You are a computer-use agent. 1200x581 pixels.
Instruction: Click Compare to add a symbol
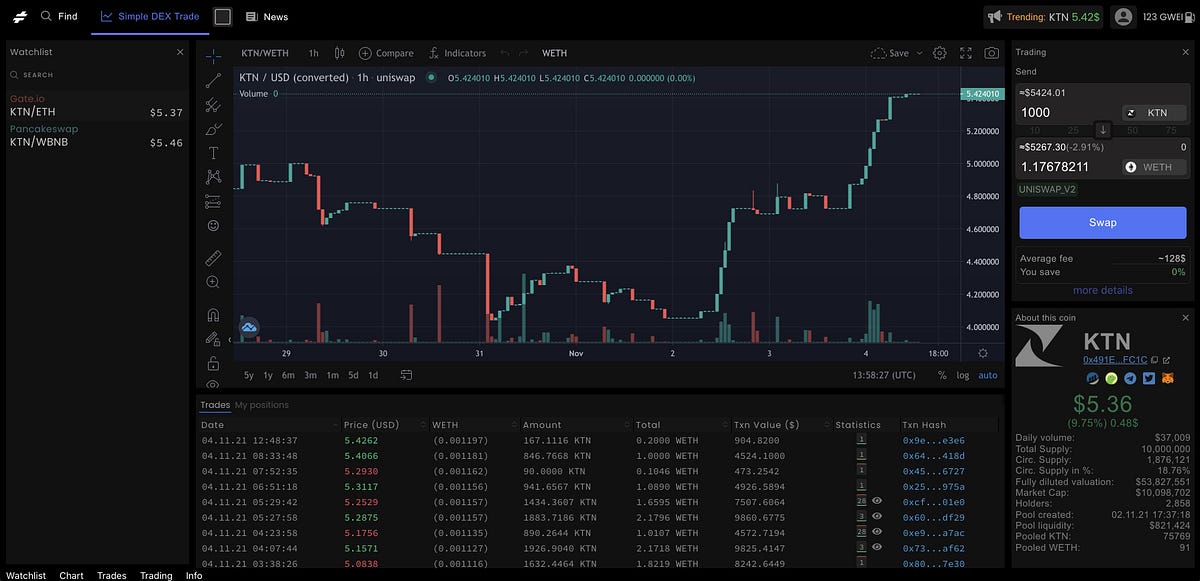[x=386, y=53]
